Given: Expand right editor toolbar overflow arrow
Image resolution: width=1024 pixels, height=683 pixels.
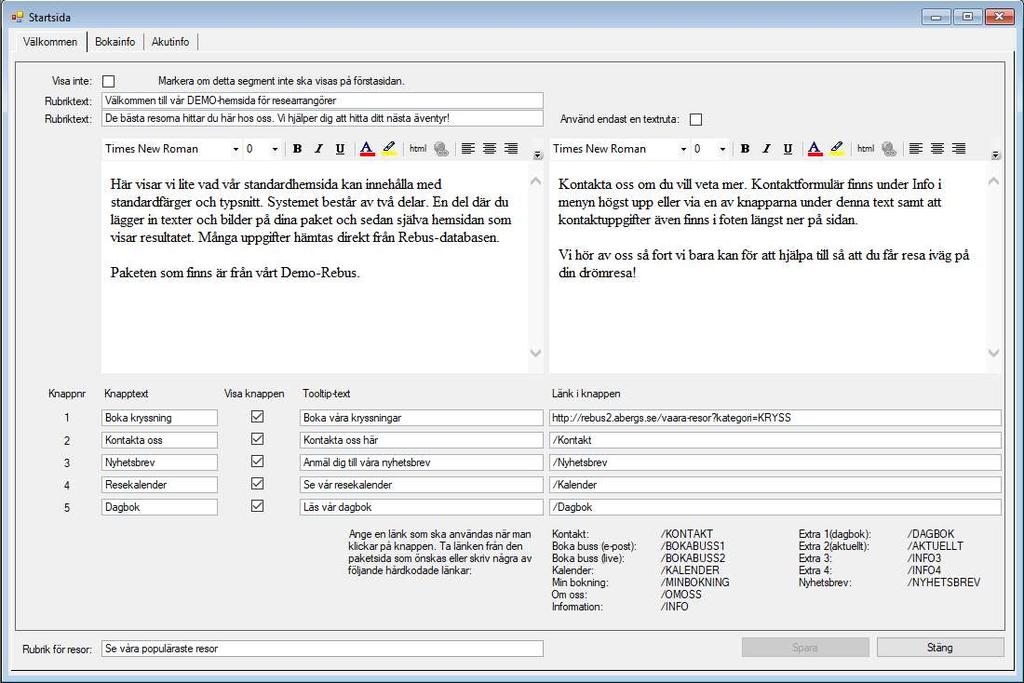Looking at the screenshot, I should coord(995,155).
